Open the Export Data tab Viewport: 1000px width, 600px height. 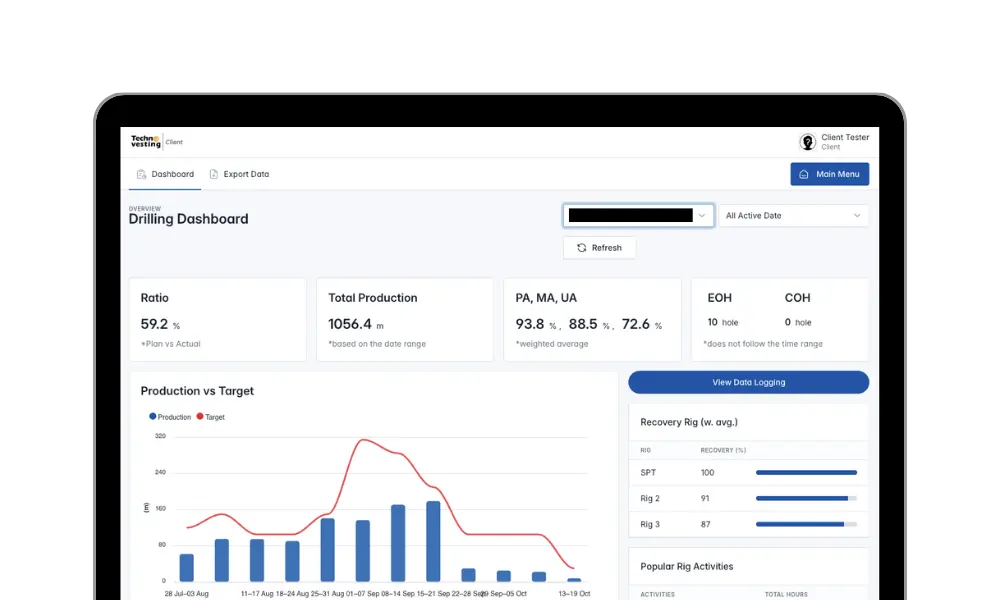[239, 174]
